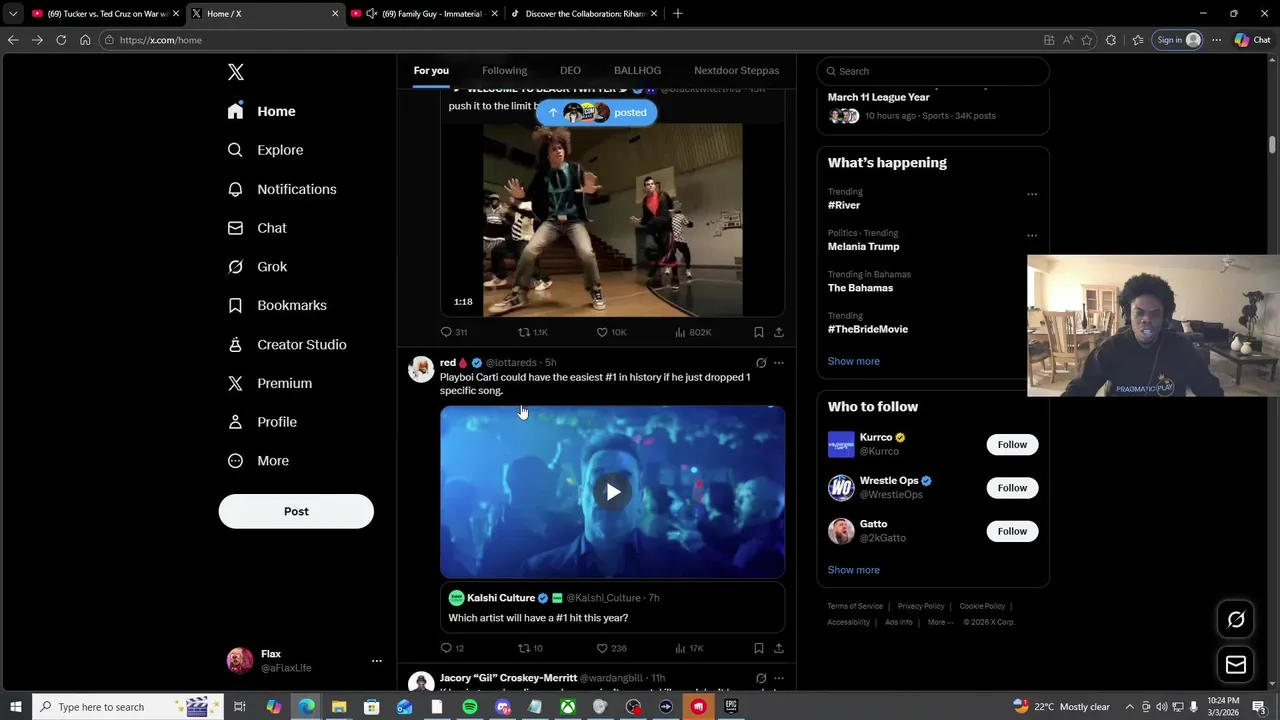The image size is (1280, 720).
Task: Switch to the DEO tab
Action: tap(570, 70)
